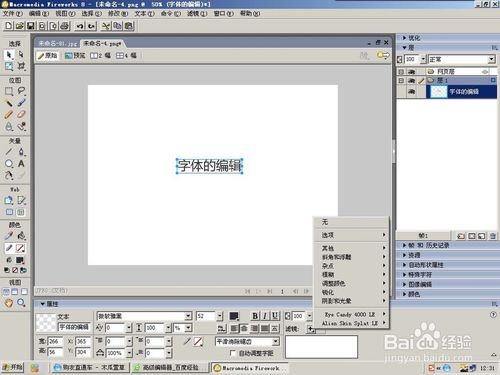Select the Blur tool
The image size is (500, 375).
[x=9, y=127]
